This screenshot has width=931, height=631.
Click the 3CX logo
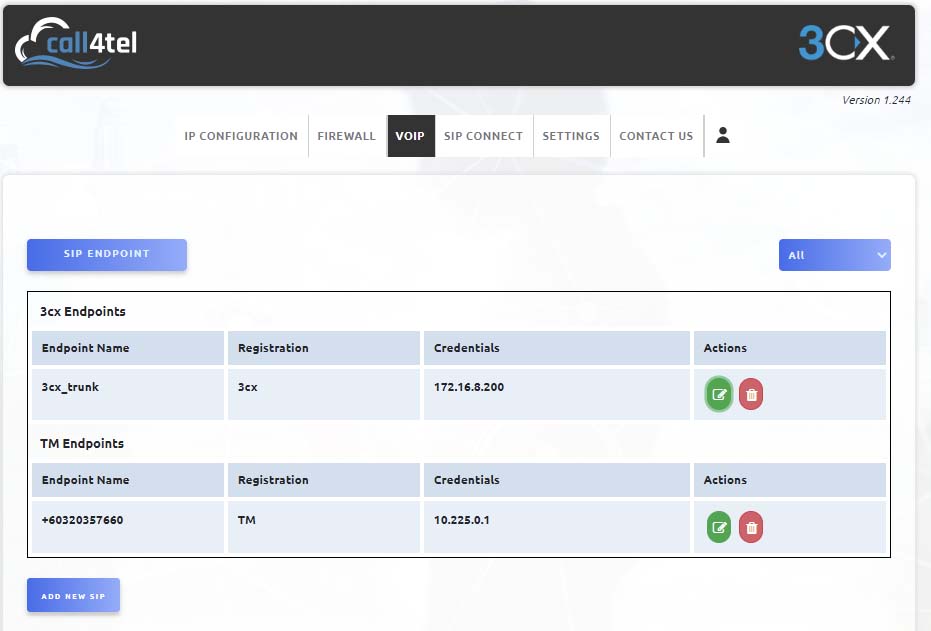[x=846, y=42]
